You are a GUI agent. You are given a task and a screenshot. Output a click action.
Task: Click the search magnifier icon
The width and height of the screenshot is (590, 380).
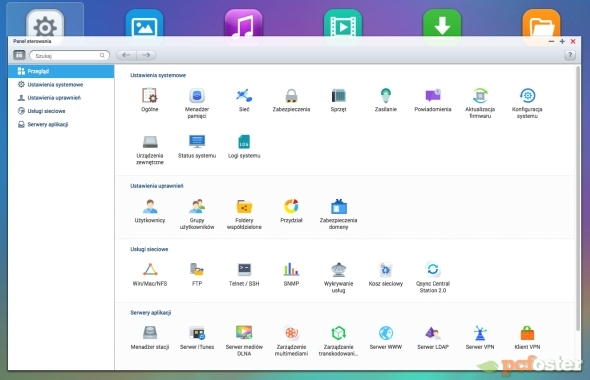(102, 55)
